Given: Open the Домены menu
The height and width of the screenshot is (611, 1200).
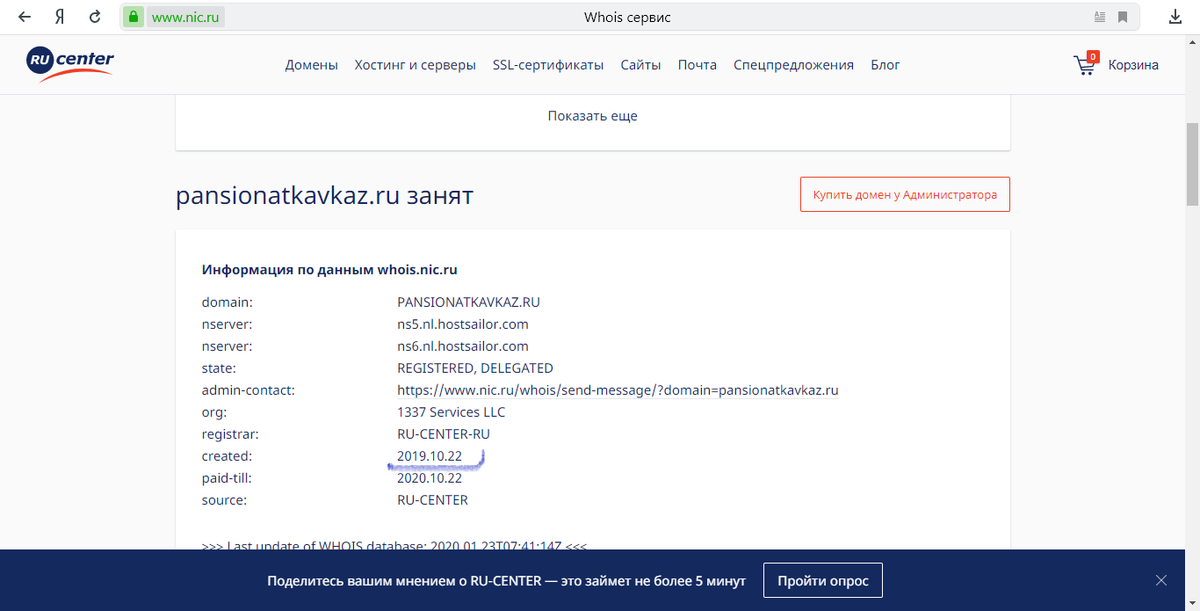Looking at the screenshot, I should (311, 64).
